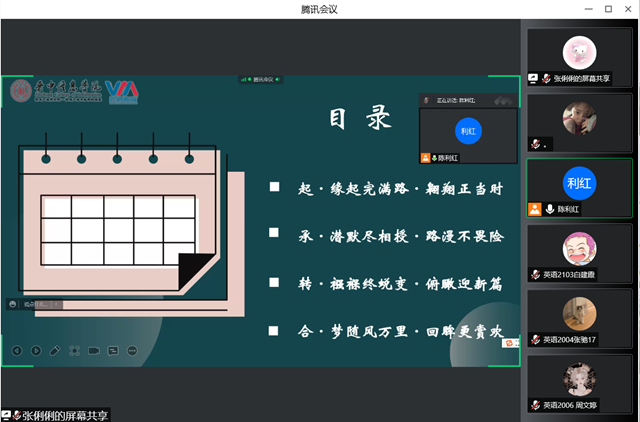The width and height of the screenshot is (640, 422).
Task: Click the college logo emblem on slide
Action: [21, 91]
